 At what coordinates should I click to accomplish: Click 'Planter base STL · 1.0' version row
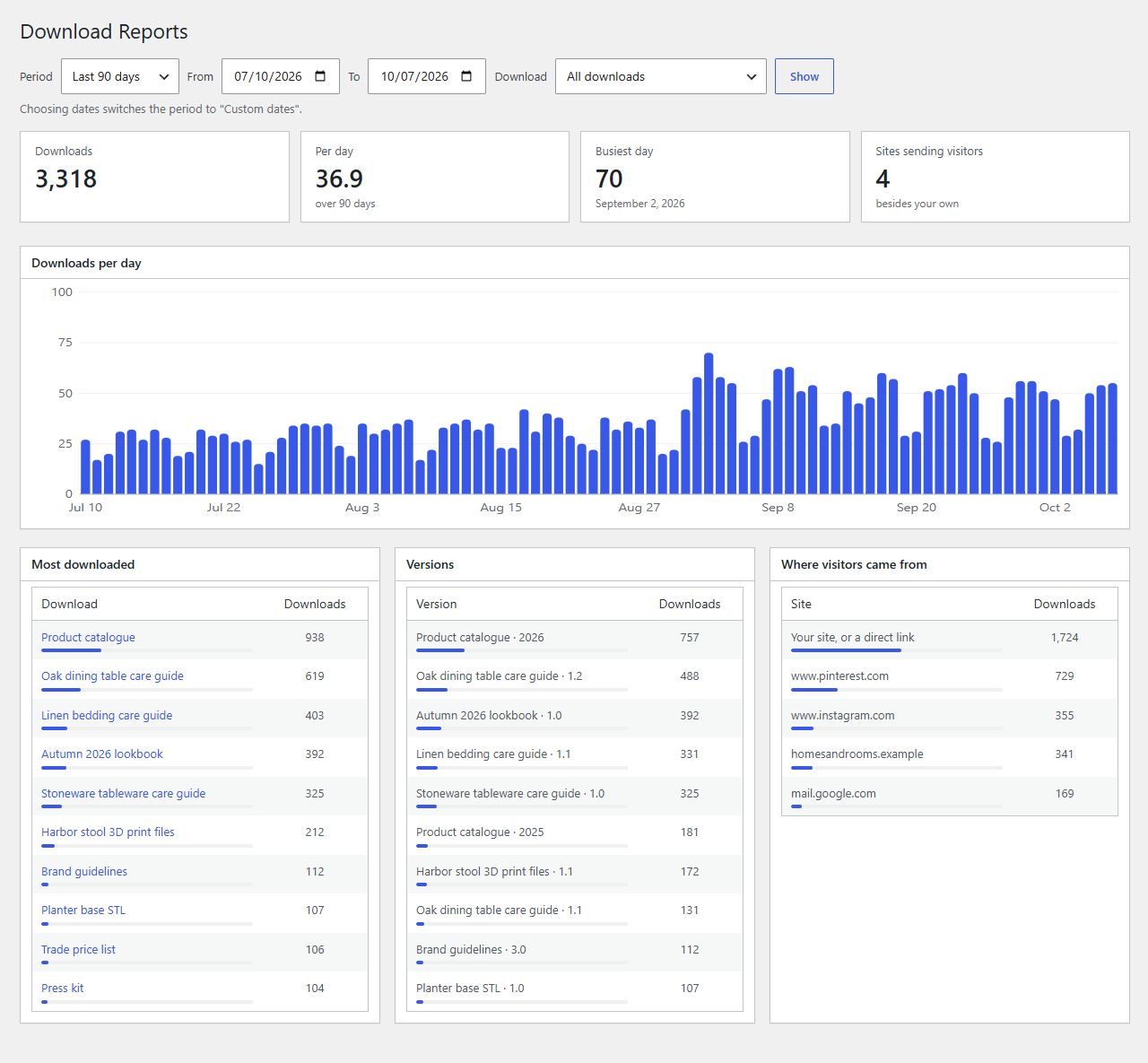click(x=575, y=991)
